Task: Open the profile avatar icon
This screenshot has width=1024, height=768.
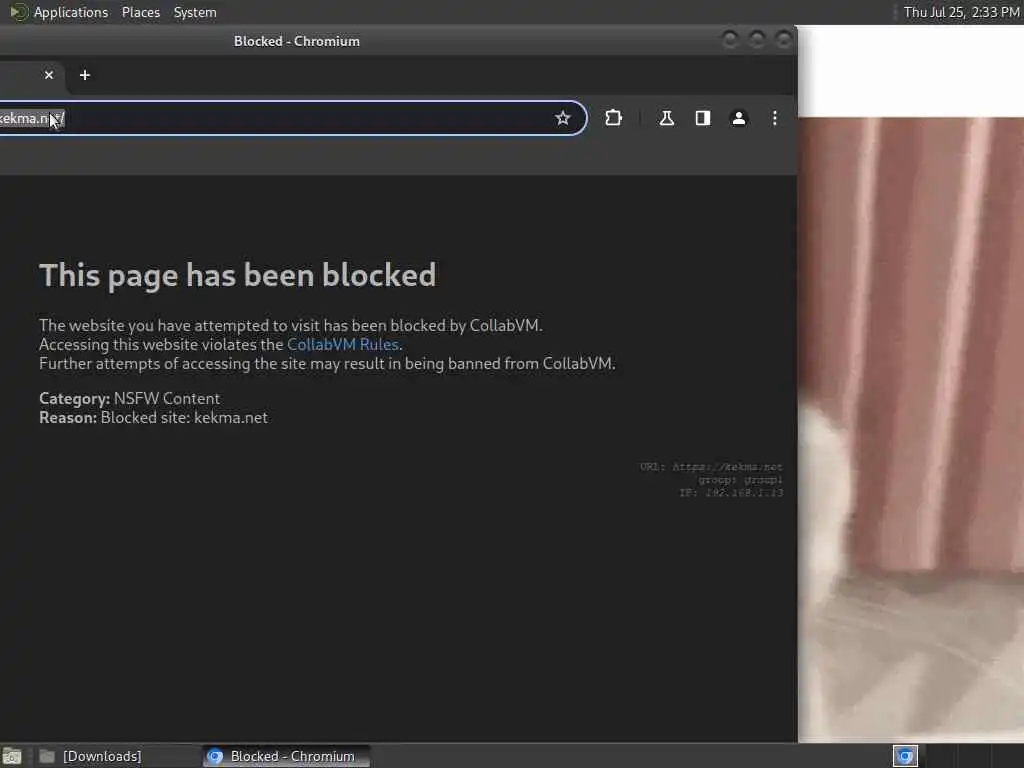Action: [739, 118]
